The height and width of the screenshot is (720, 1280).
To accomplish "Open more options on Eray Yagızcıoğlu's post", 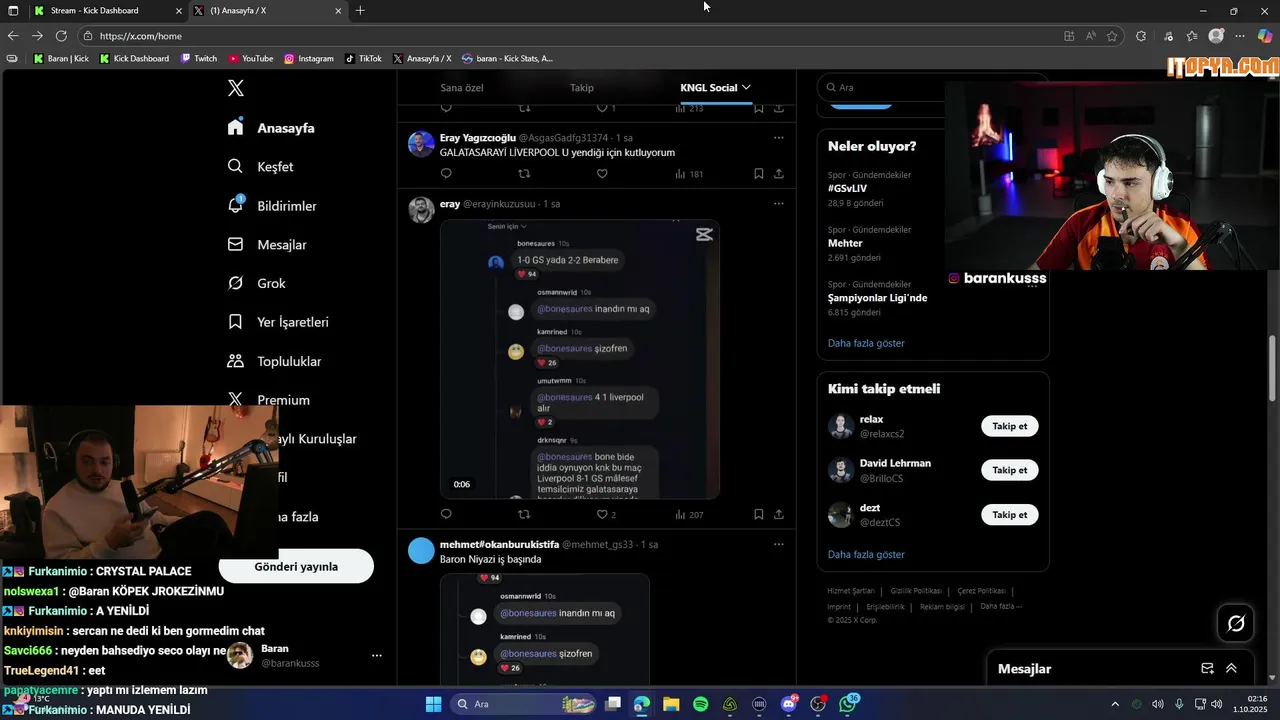I will (x=779, y=138).
